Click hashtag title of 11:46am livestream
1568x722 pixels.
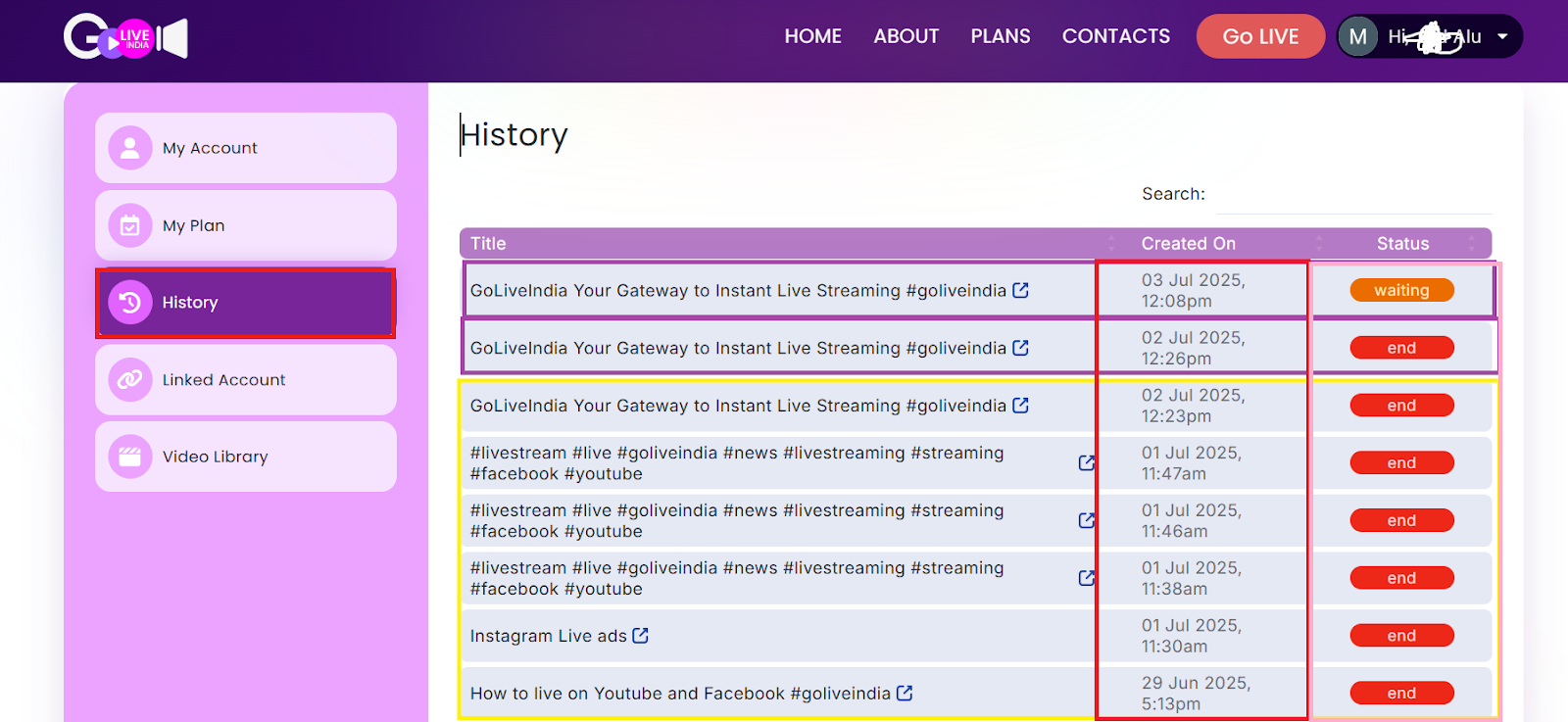click(x=737, y=521)
